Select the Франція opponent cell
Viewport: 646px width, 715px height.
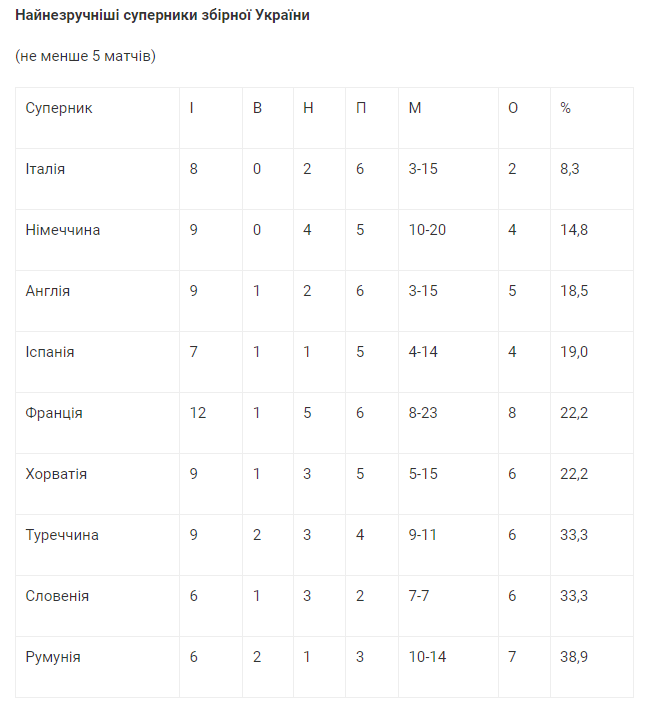[54, 413]
